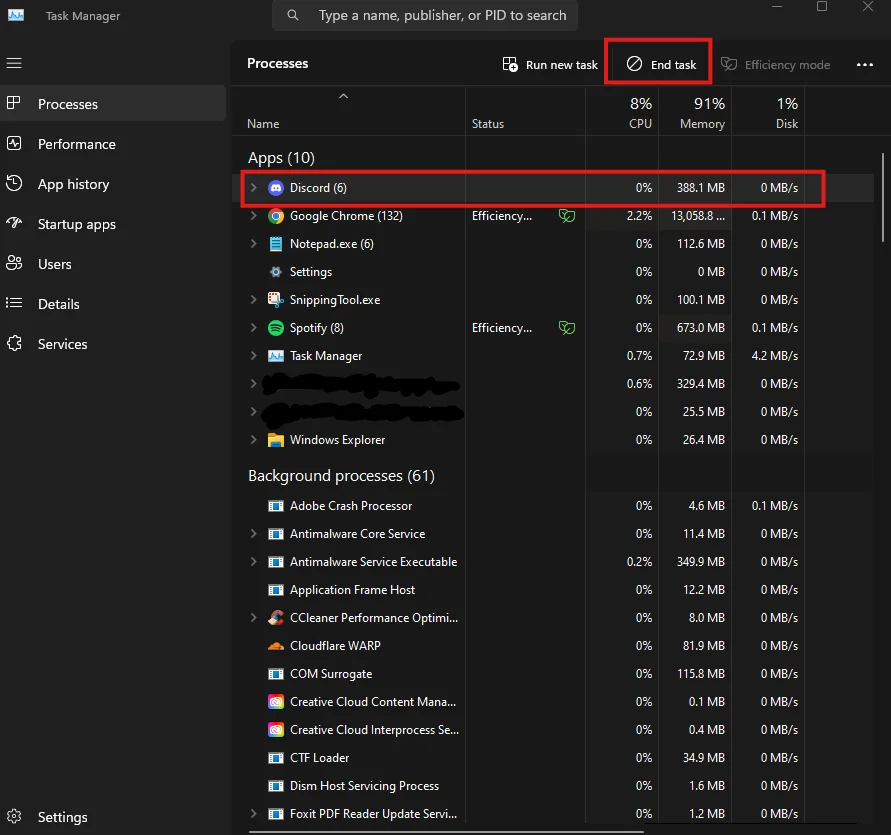Click the Adobe Crash Processor icon
The image size is (891, 835).
click(x=276, y=506)
